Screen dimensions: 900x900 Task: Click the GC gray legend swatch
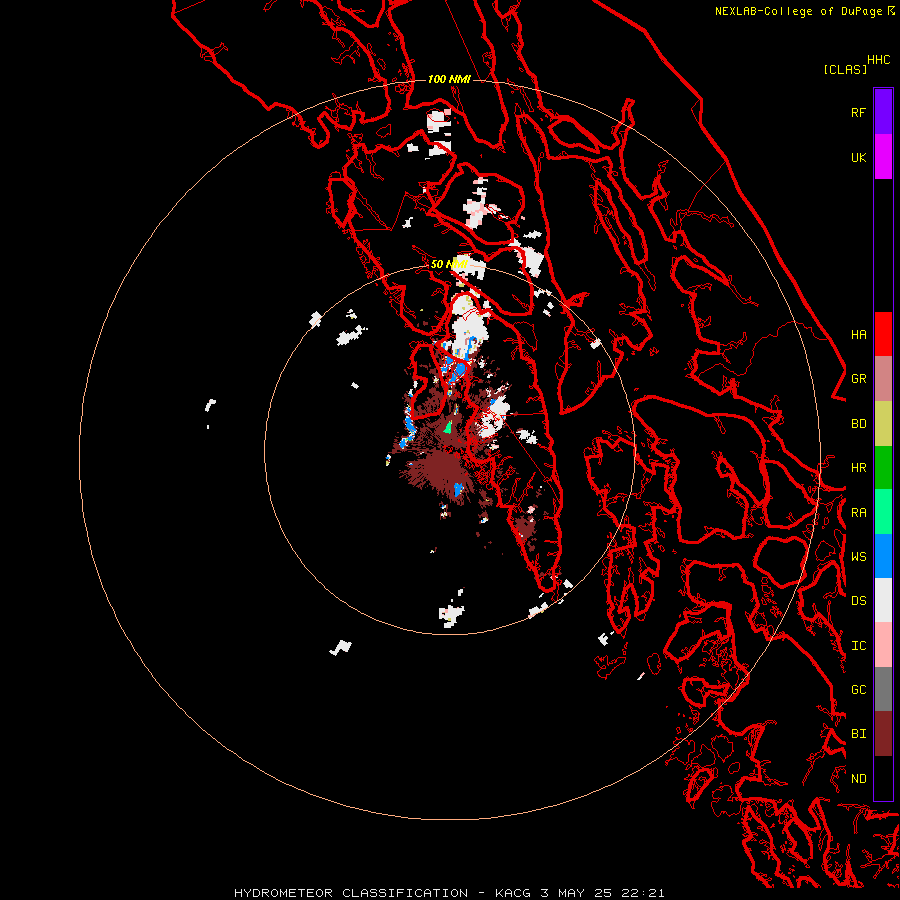pos(883,689)
